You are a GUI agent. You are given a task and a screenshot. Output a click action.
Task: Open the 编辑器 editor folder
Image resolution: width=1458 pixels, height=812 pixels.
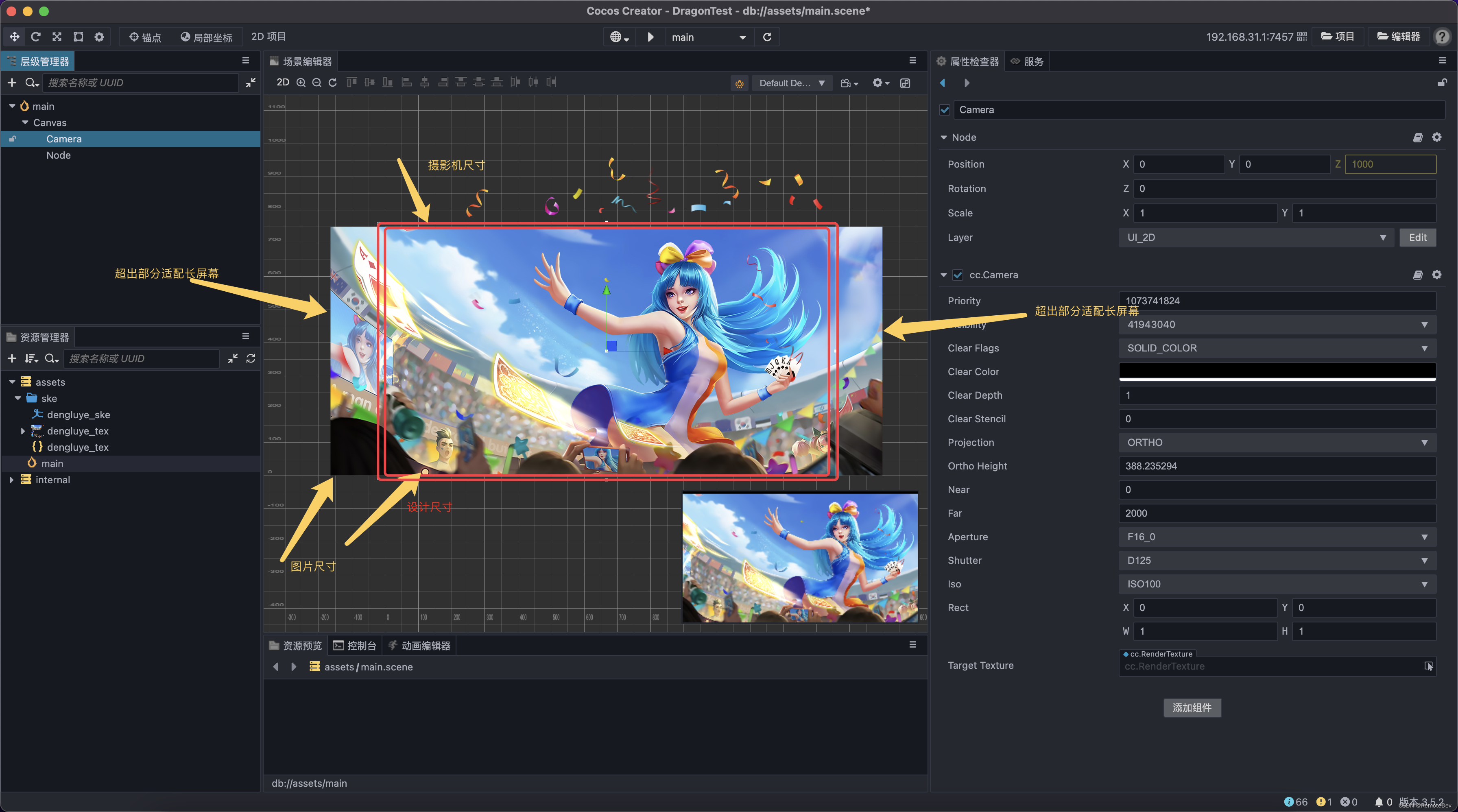tap(1399, 37)
